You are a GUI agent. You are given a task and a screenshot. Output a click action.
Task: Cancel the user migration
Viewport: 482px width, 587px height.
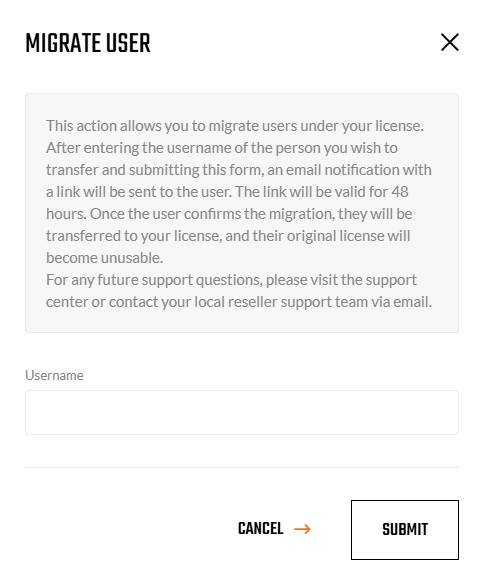(260, 529)
